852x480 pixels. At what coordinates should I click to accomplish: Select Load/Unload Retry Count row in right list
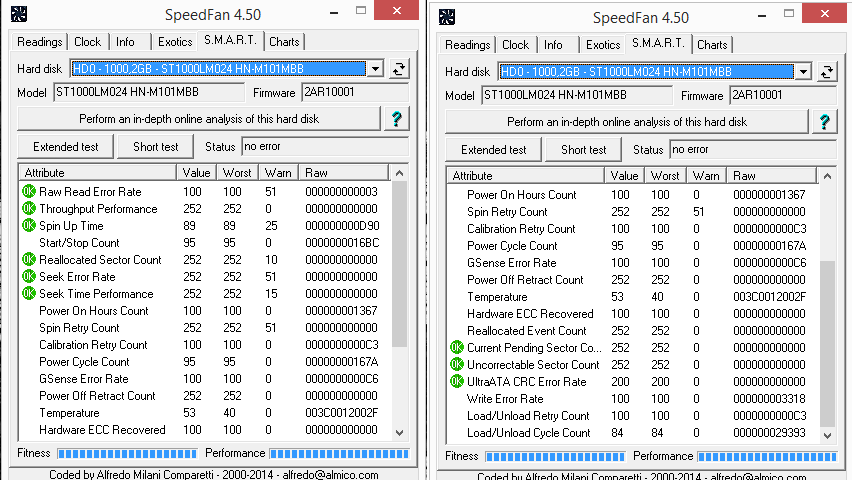632,416
